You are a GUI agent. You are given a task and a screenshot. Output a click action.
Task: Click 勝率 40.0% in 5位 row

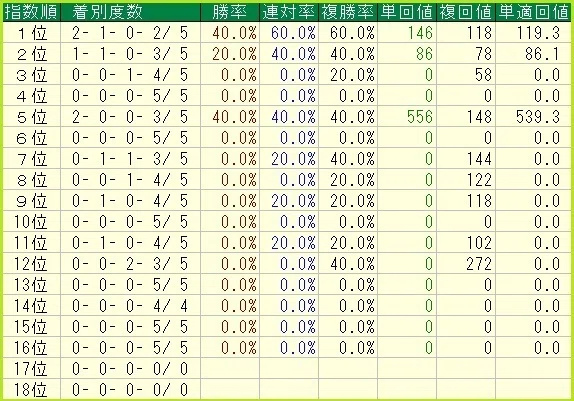(235, 117)
